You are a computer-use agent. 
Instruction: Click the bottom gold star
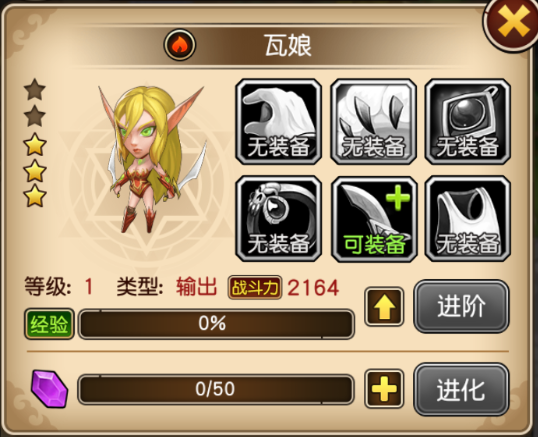point(35,196)
